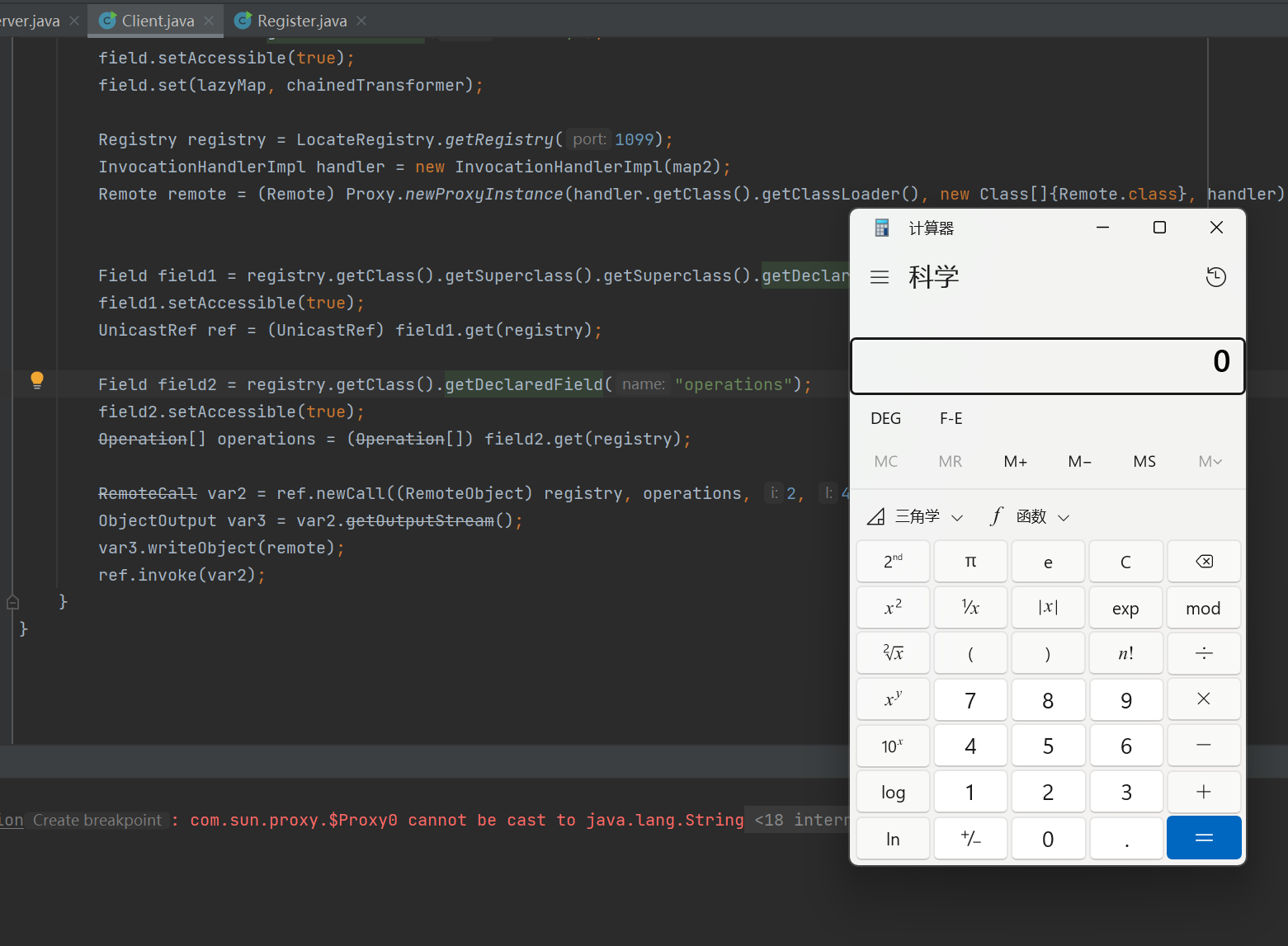Expand the <18 internal lines fold in console
This screenshot has height=946, width=1288.
[x=799, y=820]
